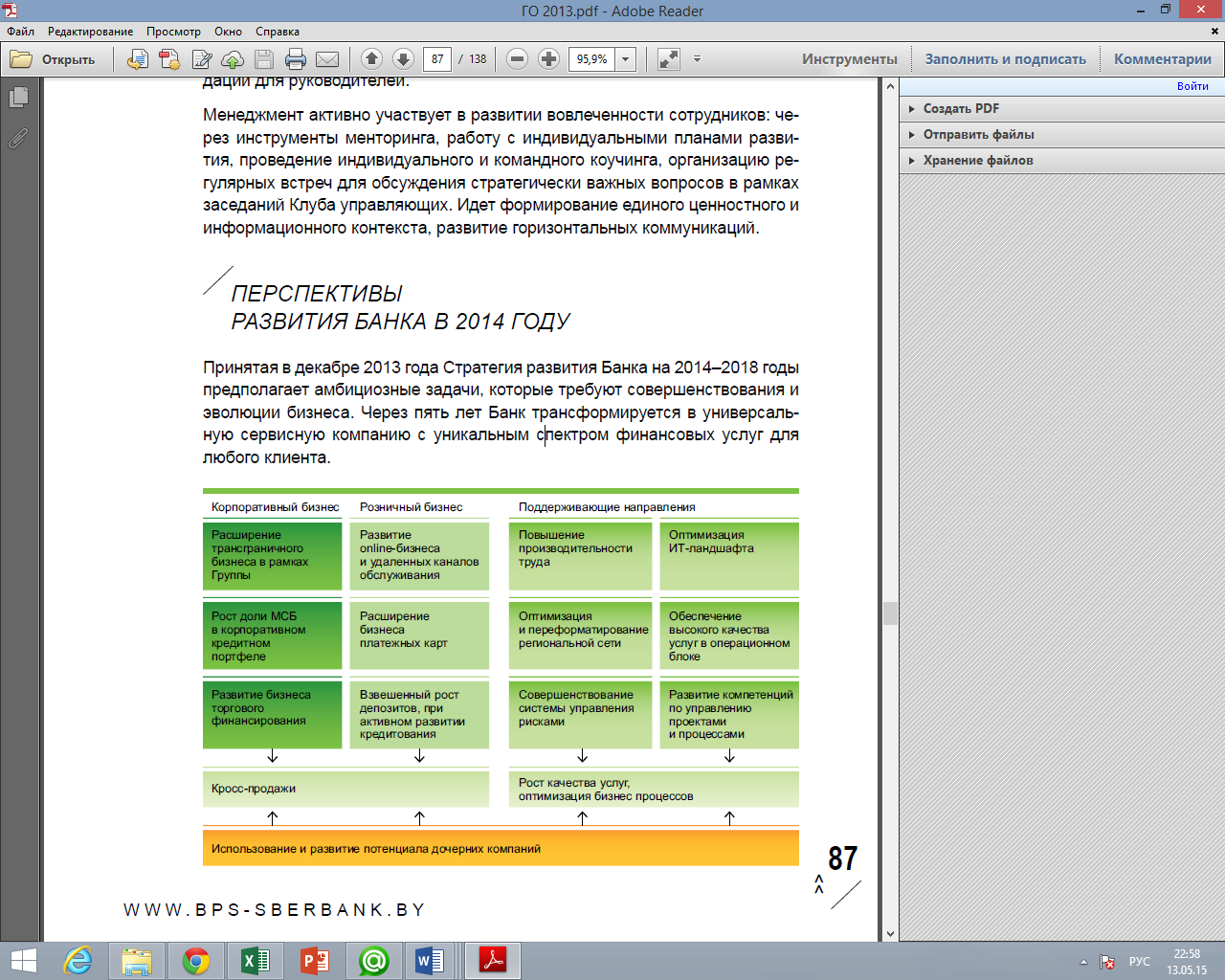Image resolution: width=1225 pixels, height=980 pixels.
Task: Click the cloud upload icon
Action: pyautogui.click(x=233, y=59)
